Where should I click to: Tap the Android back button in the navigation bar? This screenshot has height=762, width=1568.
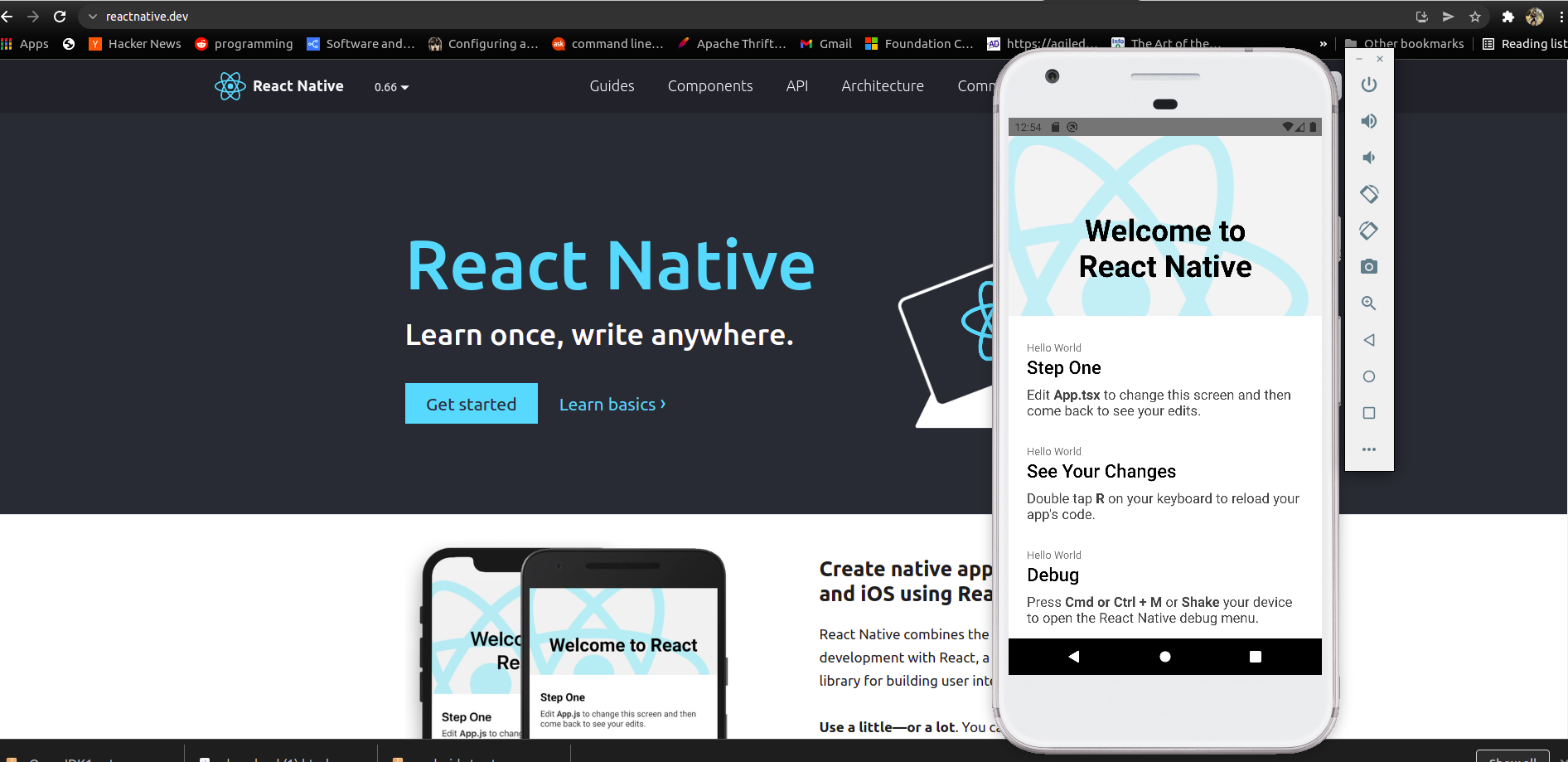point(1074,657)
